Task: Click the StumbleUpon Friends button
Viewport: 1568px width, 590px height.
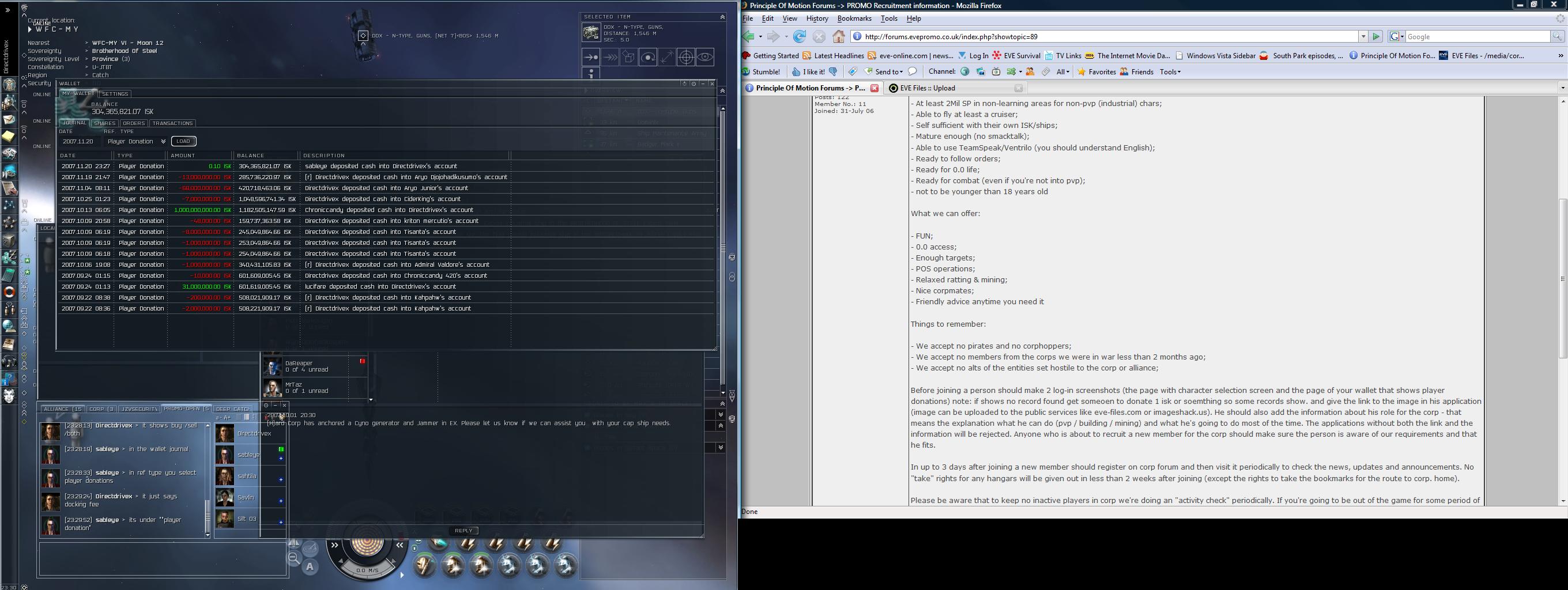Action: pyautogui.click(x=1136, y=72)
